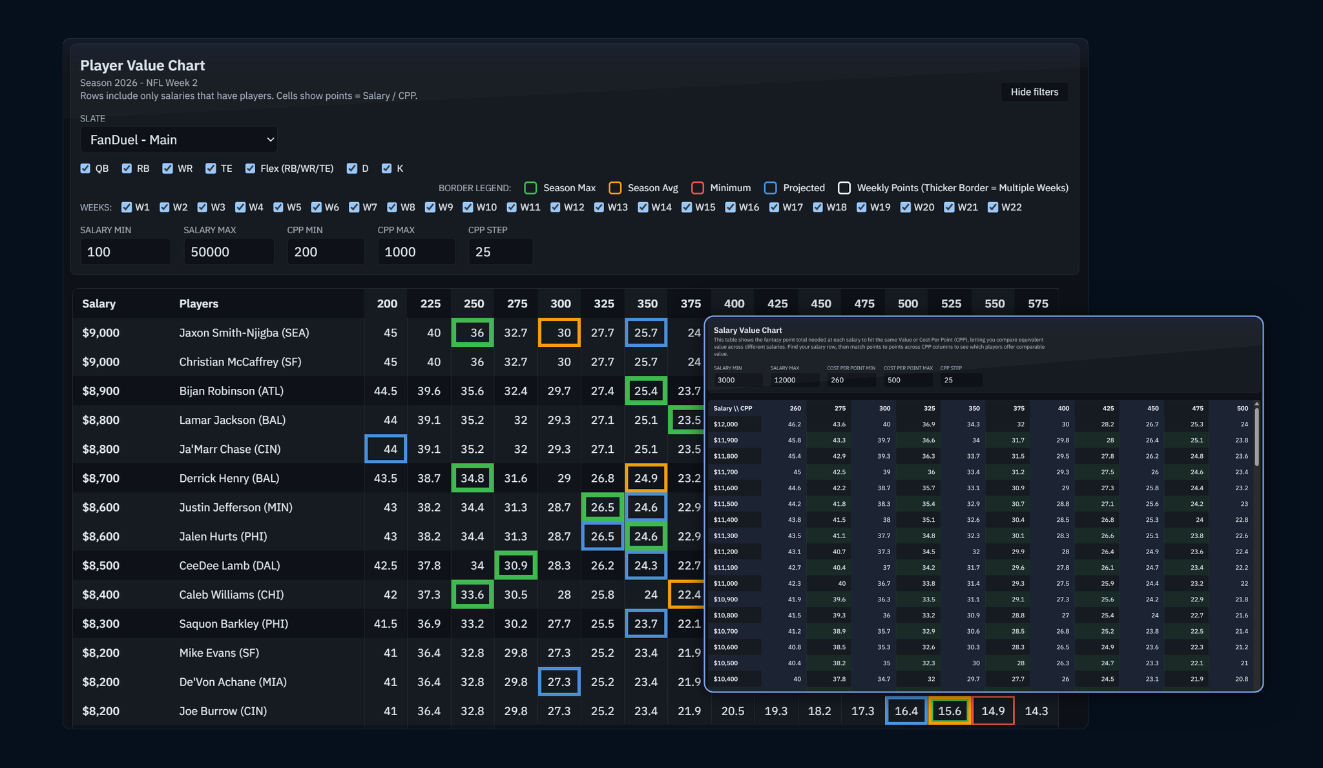This screenshot has height=768, width=1323.
Task: Toggle the WR position checkbox
Action: [x=168, y=169]
